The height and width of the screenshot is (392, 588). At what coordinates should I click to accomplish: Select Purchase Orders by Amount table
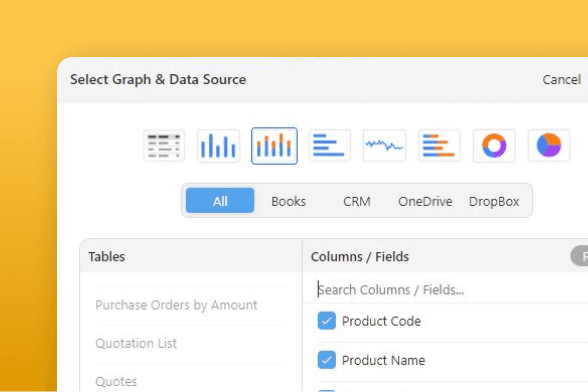[176, 305]
